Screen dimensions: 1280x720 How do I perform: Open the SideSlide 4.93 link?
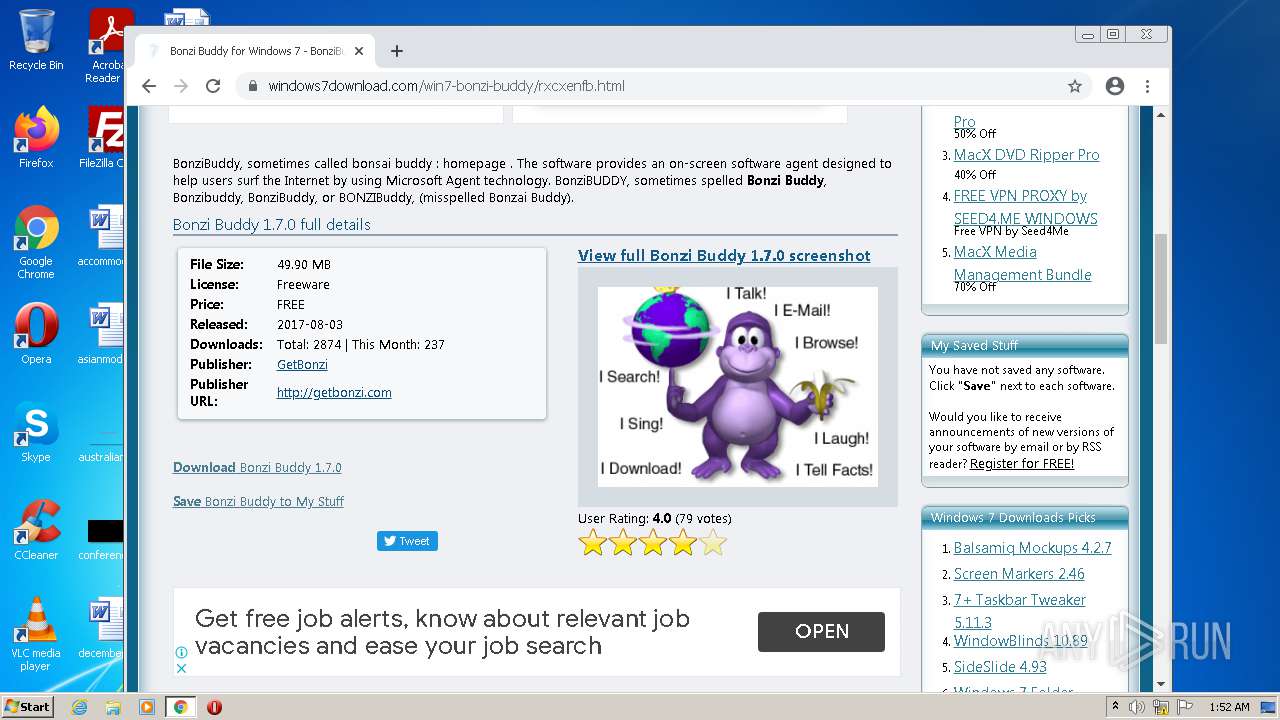click(x=1000, y=667)
